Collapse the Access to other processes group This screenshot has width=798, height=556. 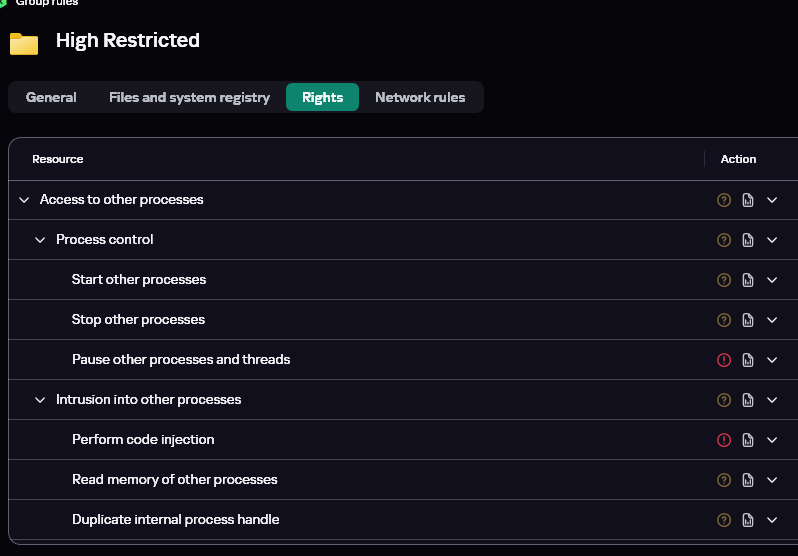click(x=24, y=200)
